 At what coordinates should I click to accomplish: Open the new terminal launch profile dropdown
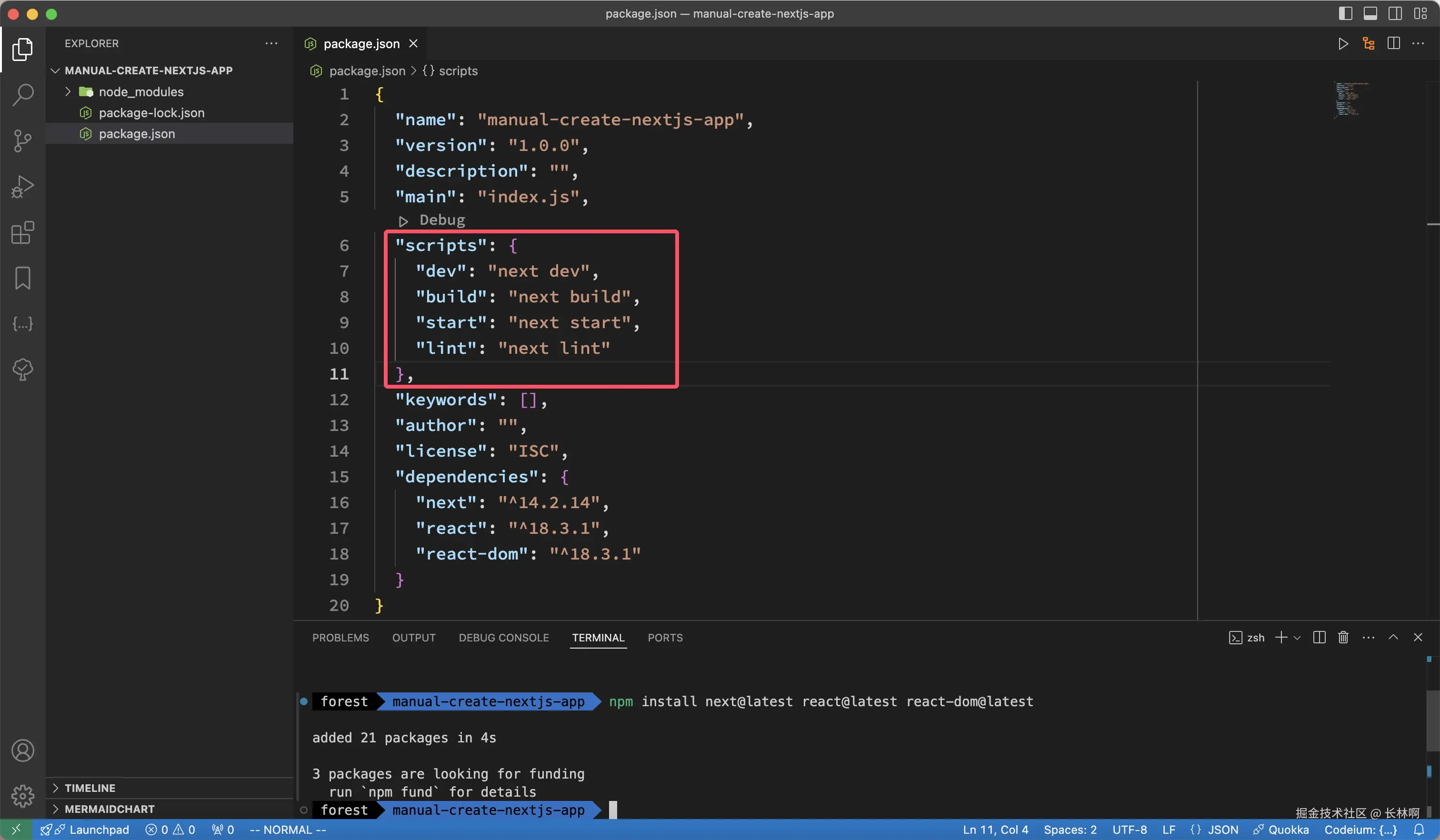point(1297,638)
